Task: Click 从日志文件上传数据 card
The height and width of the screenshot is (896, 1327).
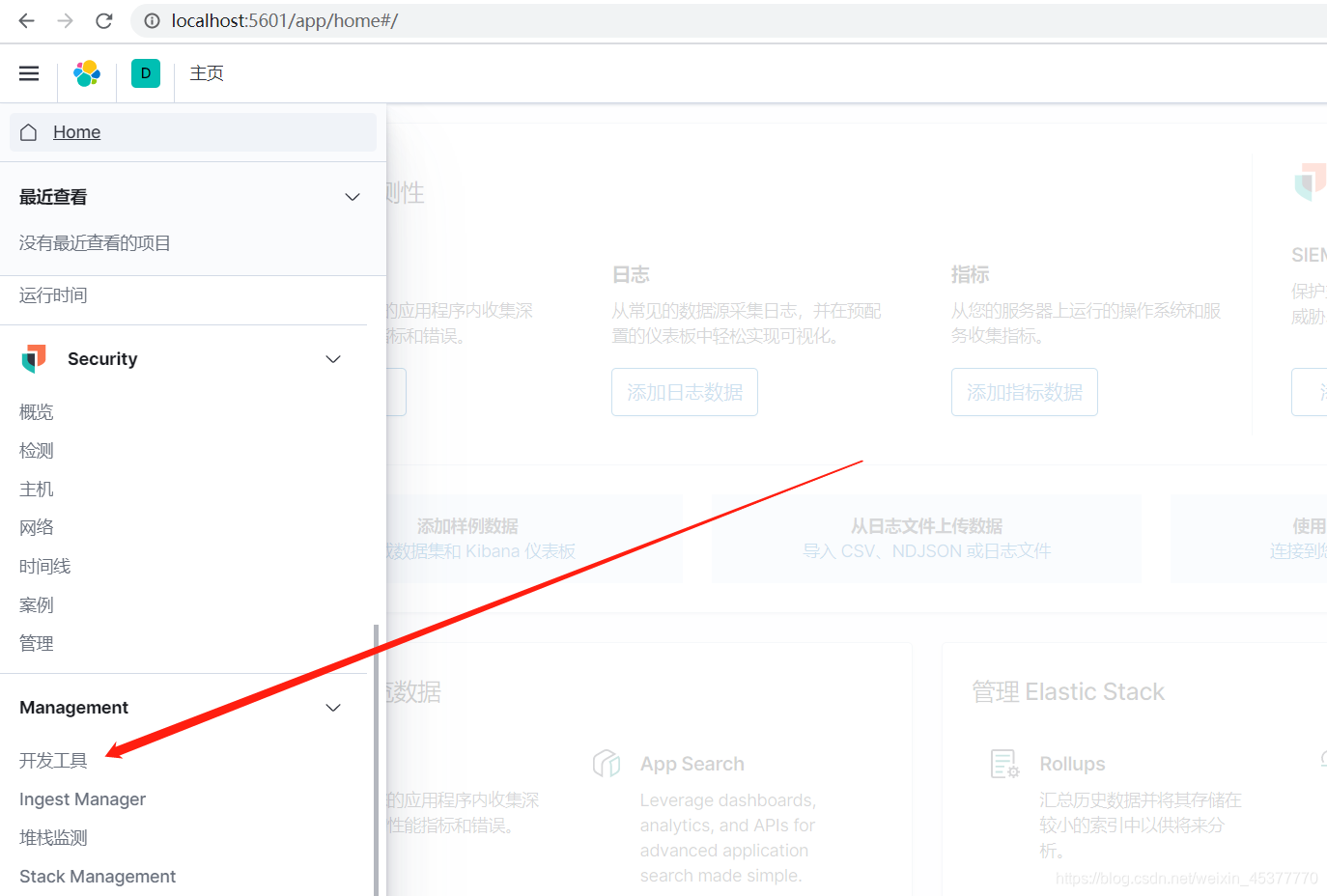Action: (x=927, y=539)
